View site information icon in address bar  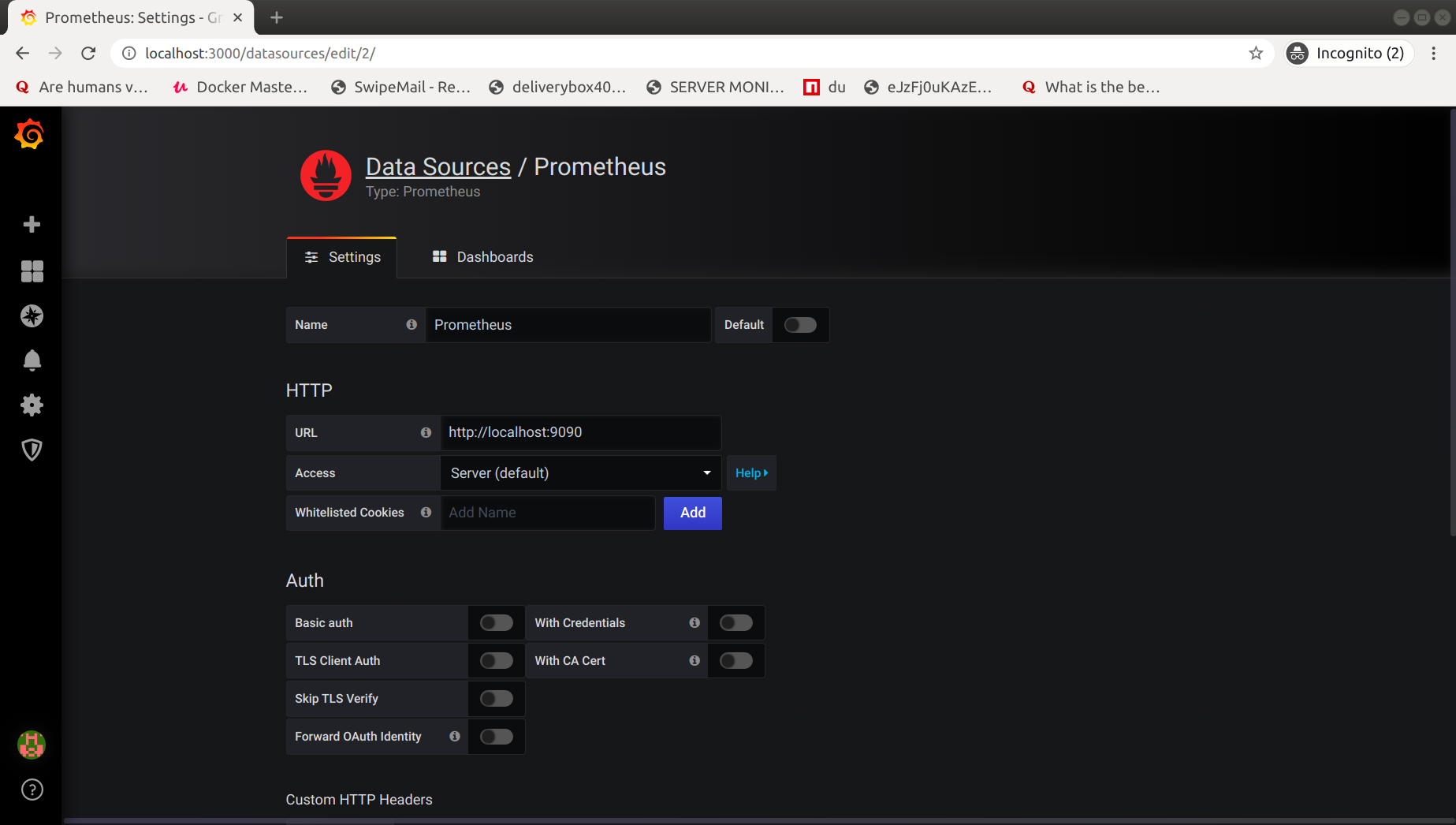[128, 53]
